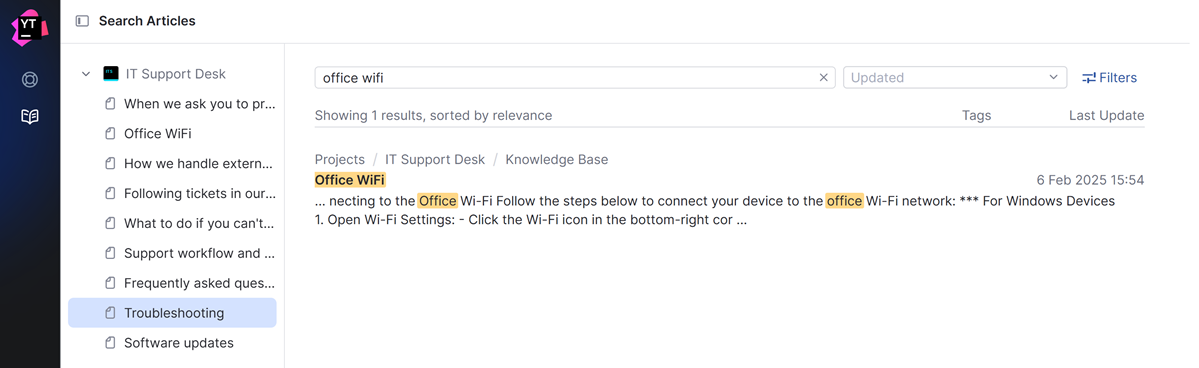
Task: Toggle the sidebar panel icon beside Search Articles
Action: point(82,21)
